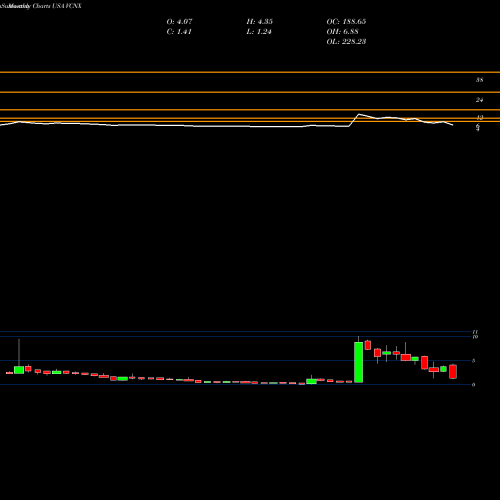This screenshot has width=500, height=500.
Task: Select the high value 'H: 4.35'
Action: (260, 21)
